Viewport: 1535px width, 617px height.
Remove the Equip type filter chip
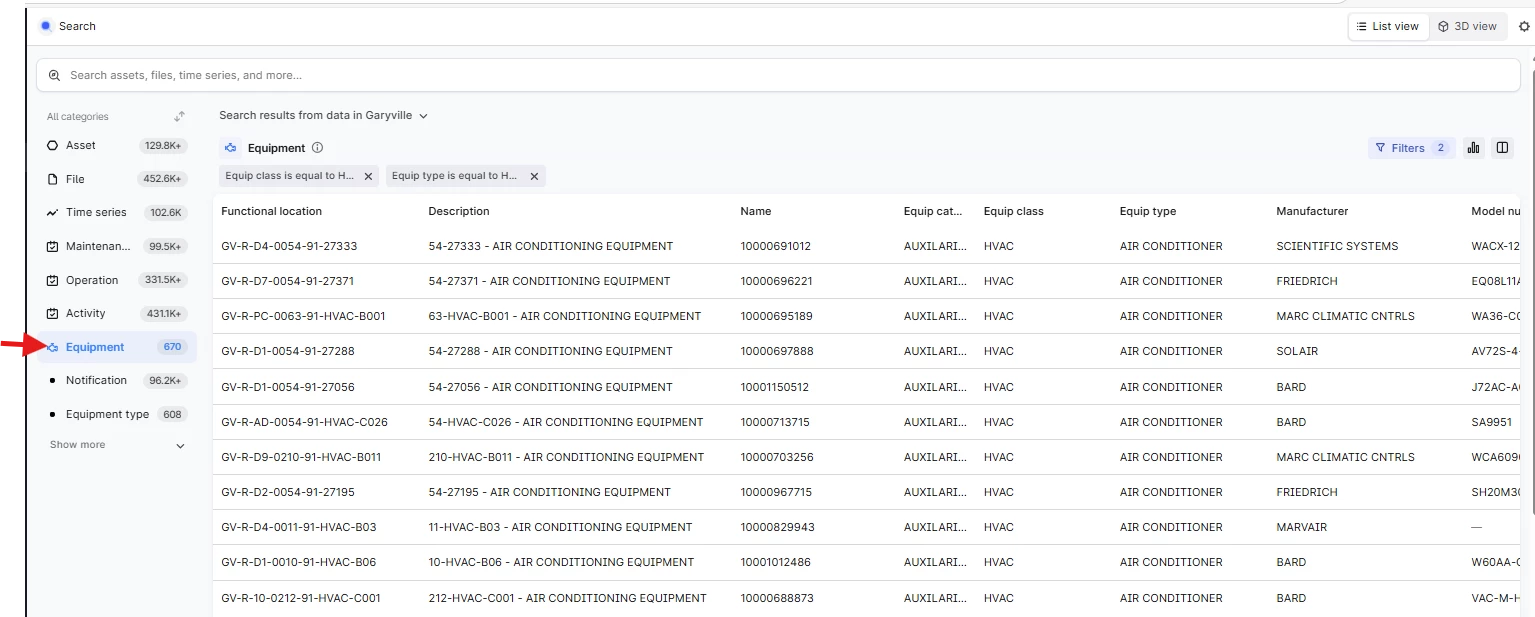[534, 176]
